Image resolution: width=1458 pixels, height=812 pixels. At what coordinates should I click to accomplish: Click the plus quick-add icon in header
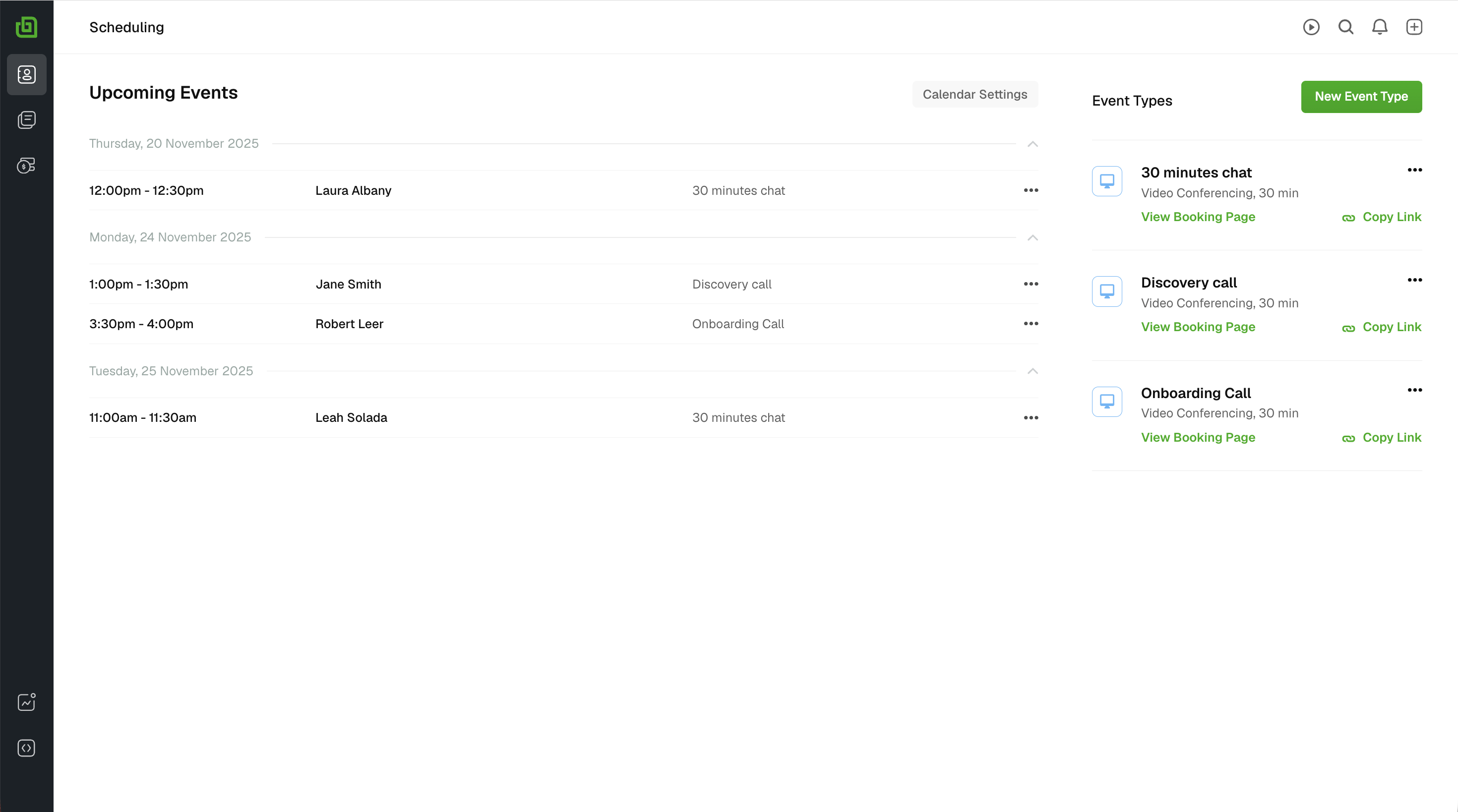click(x=1414, y=27)
